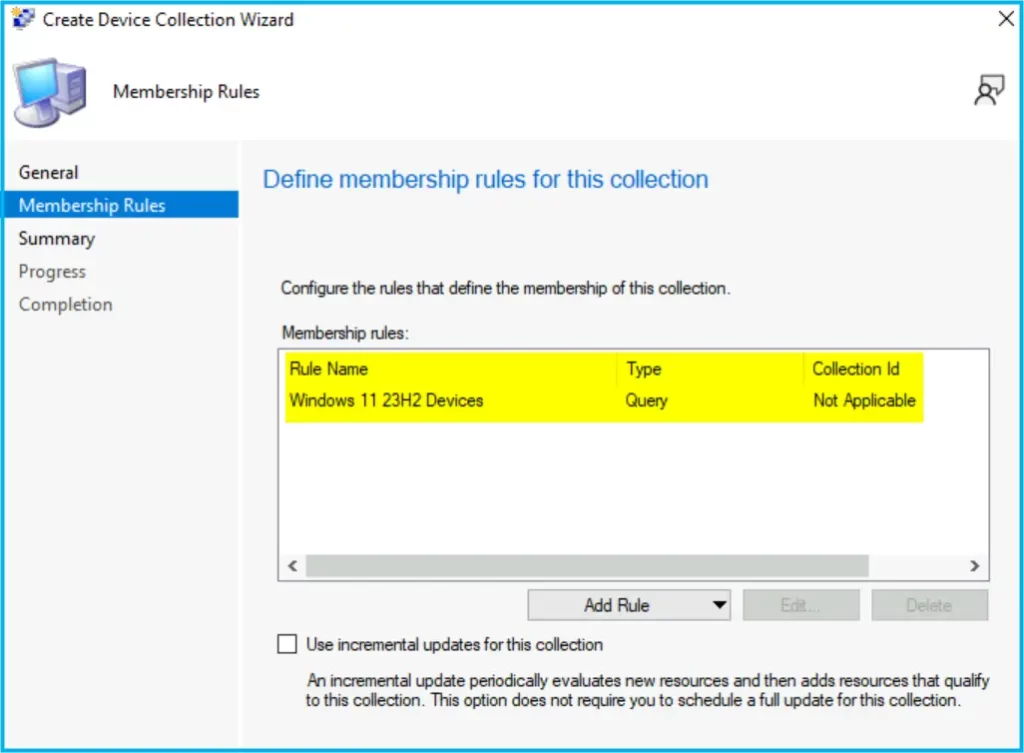Select the Completion wizard step
Image resolution: width=1024 pixels, height=753 pixels.
[65, 304]
